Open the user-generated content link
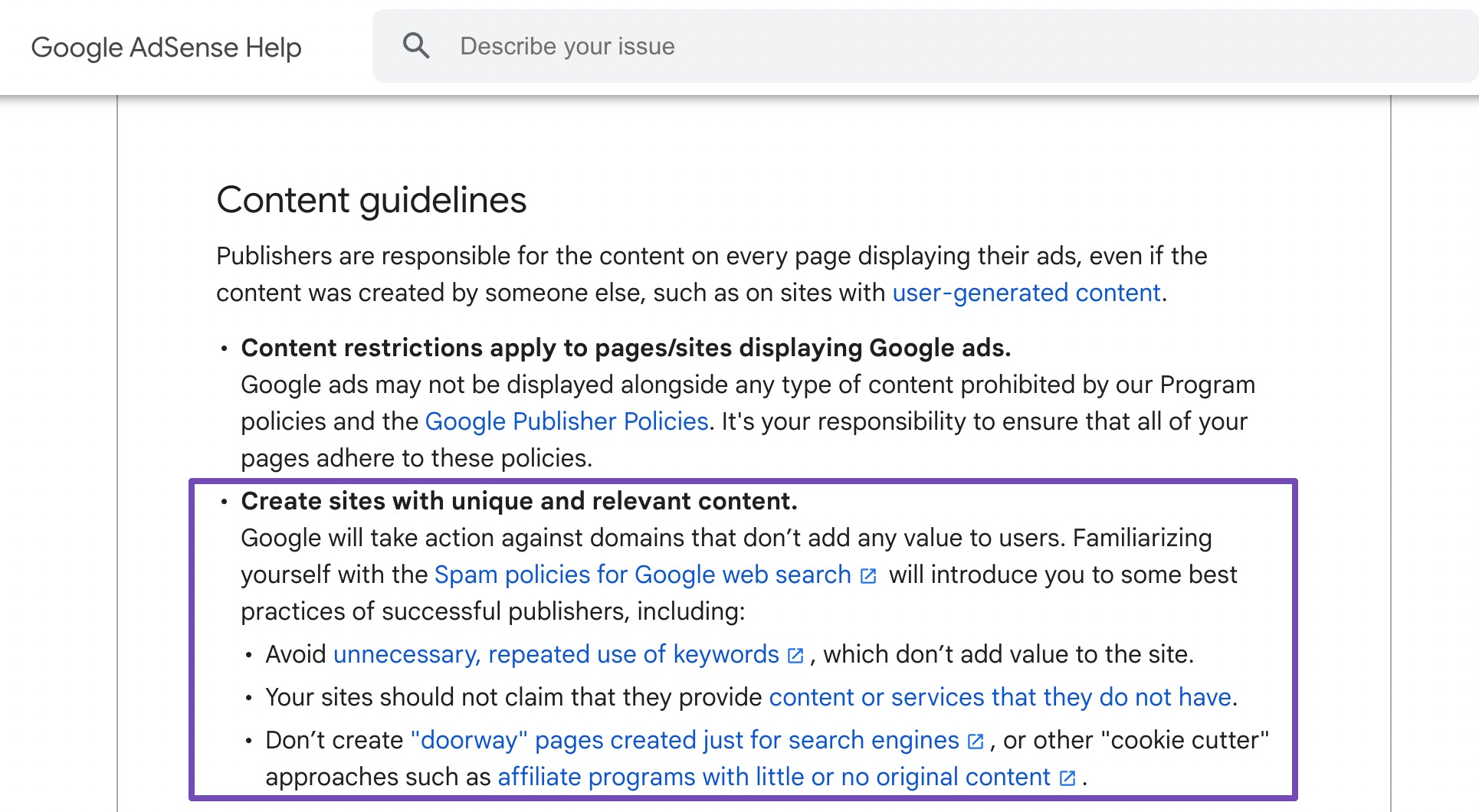This screenshot has width=1479, height=812. coord(1026,293)
